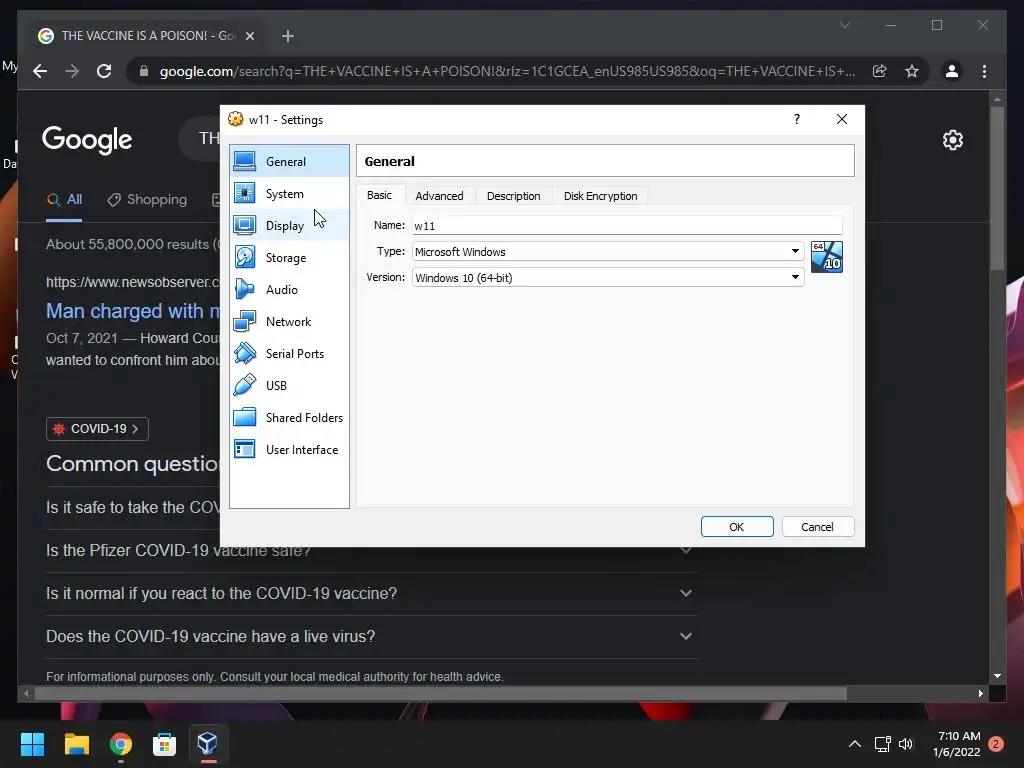Open the Display settings category
Screen dimensions: 1024x768
coord(289,226)
